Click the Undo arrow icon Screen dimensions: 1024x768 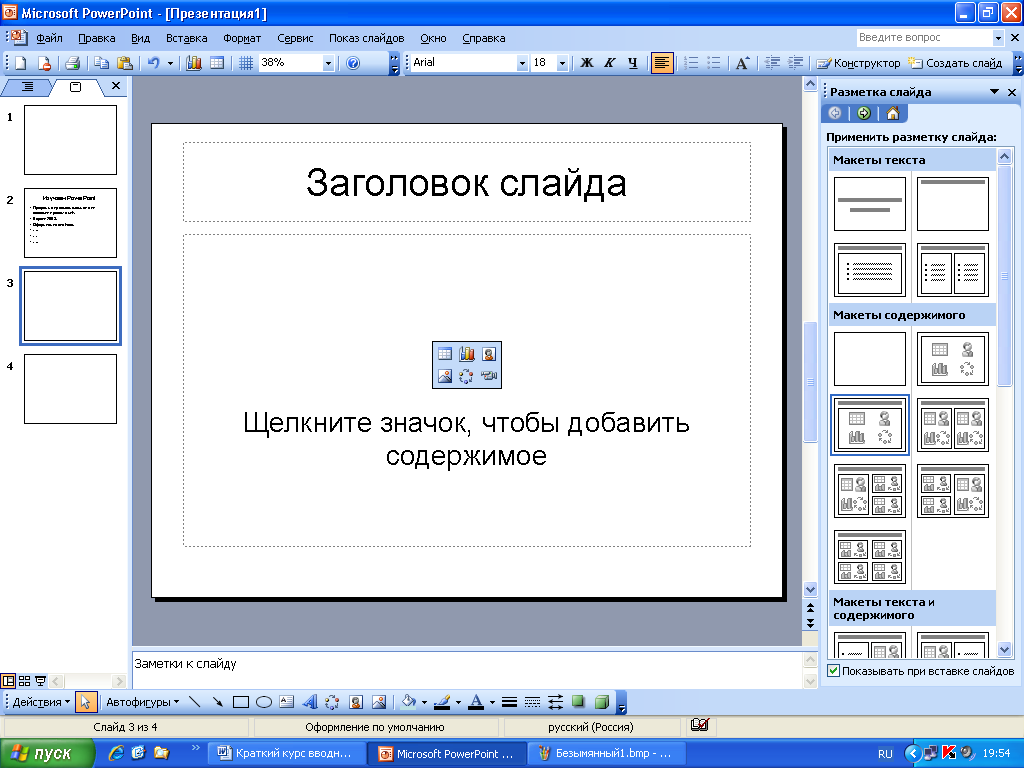(x=153, y=63)
